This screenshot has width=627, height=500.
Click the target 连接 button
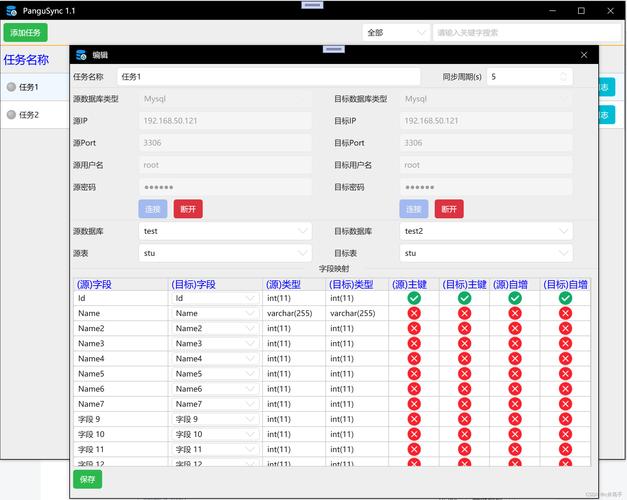tap(413, 209)
